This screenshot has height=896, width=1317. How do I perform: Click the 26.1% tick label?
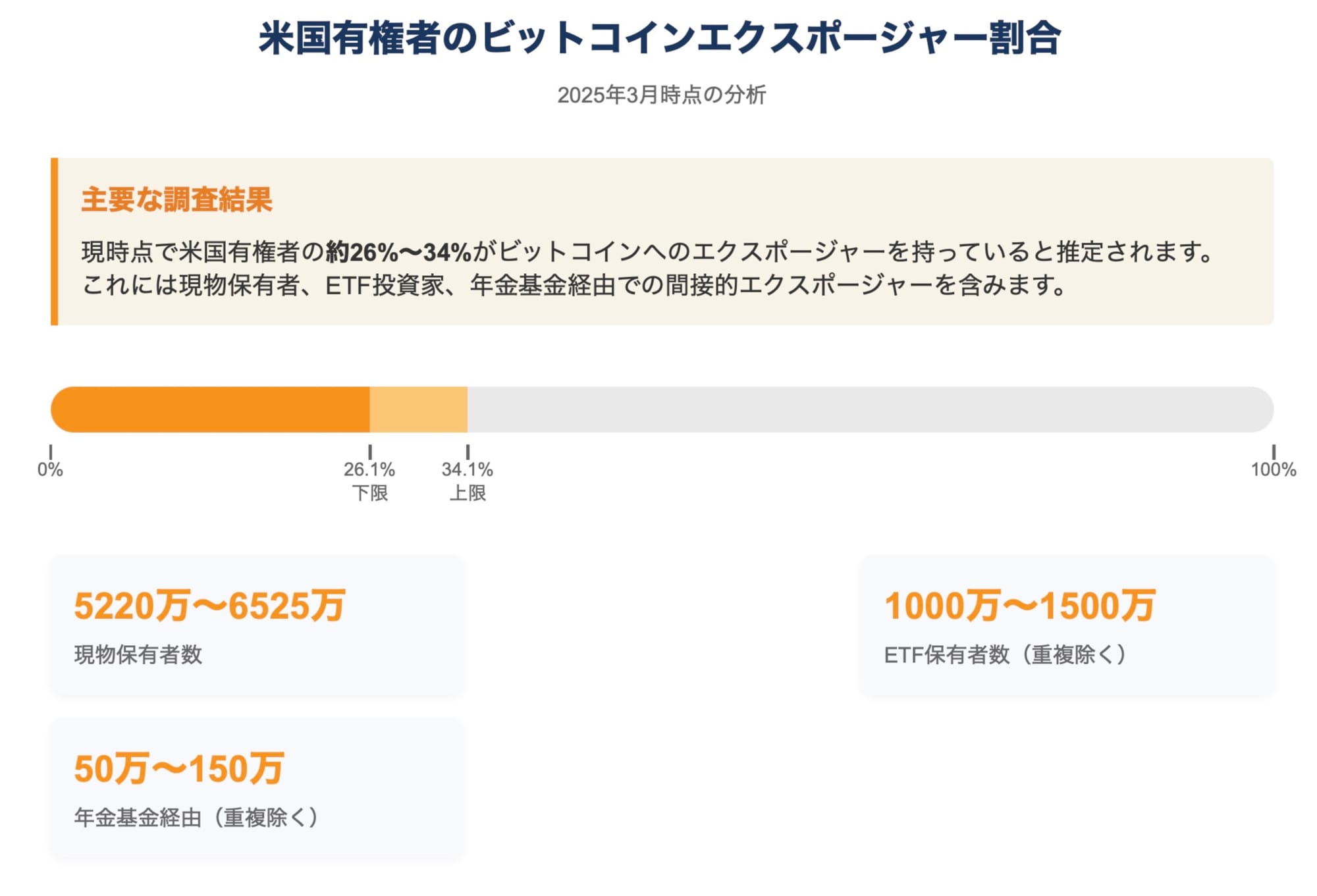(x=369, y=469)
